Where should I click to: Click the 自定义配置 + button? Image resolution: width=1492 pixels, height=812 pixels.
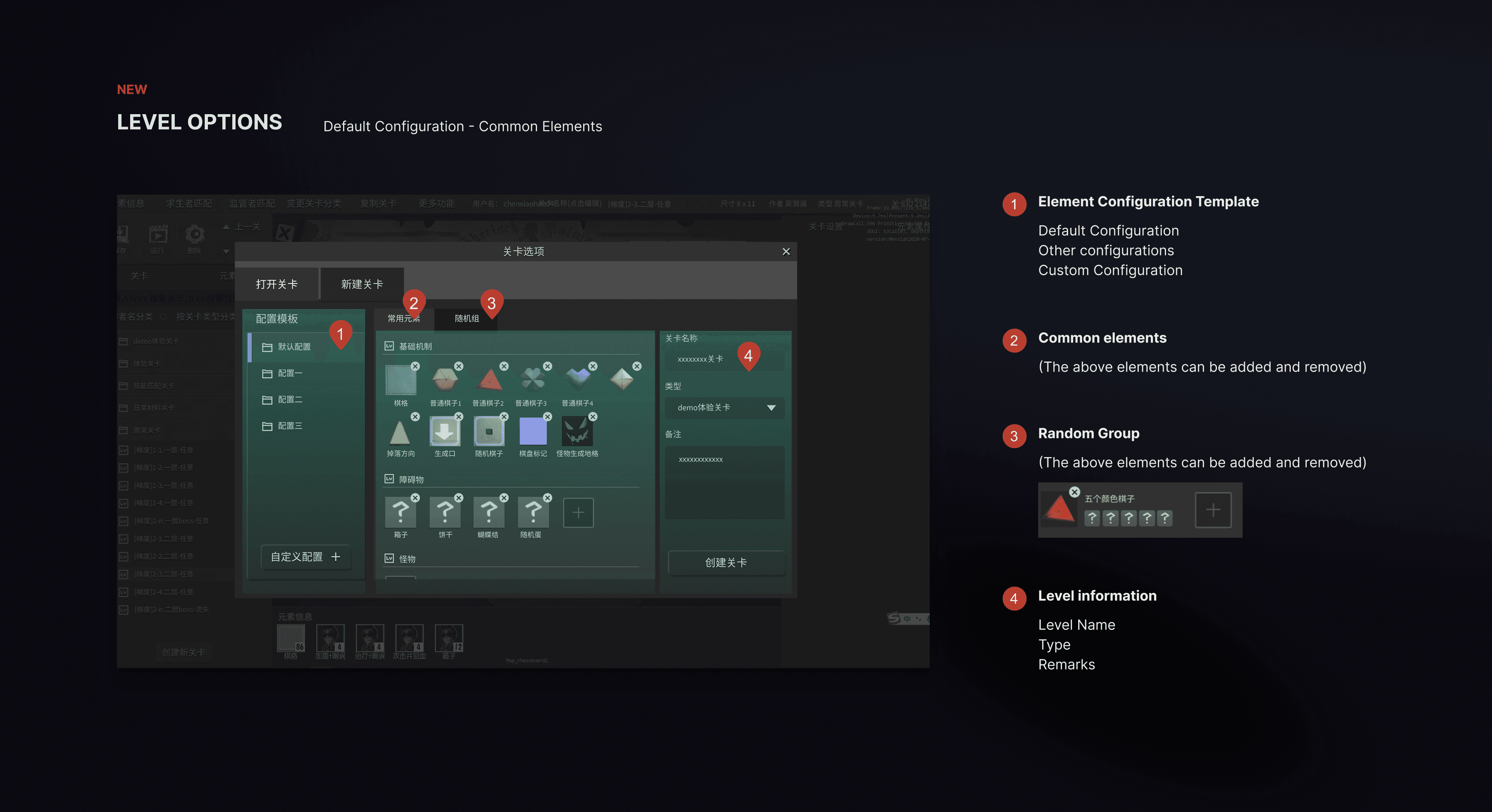[305, 557]
